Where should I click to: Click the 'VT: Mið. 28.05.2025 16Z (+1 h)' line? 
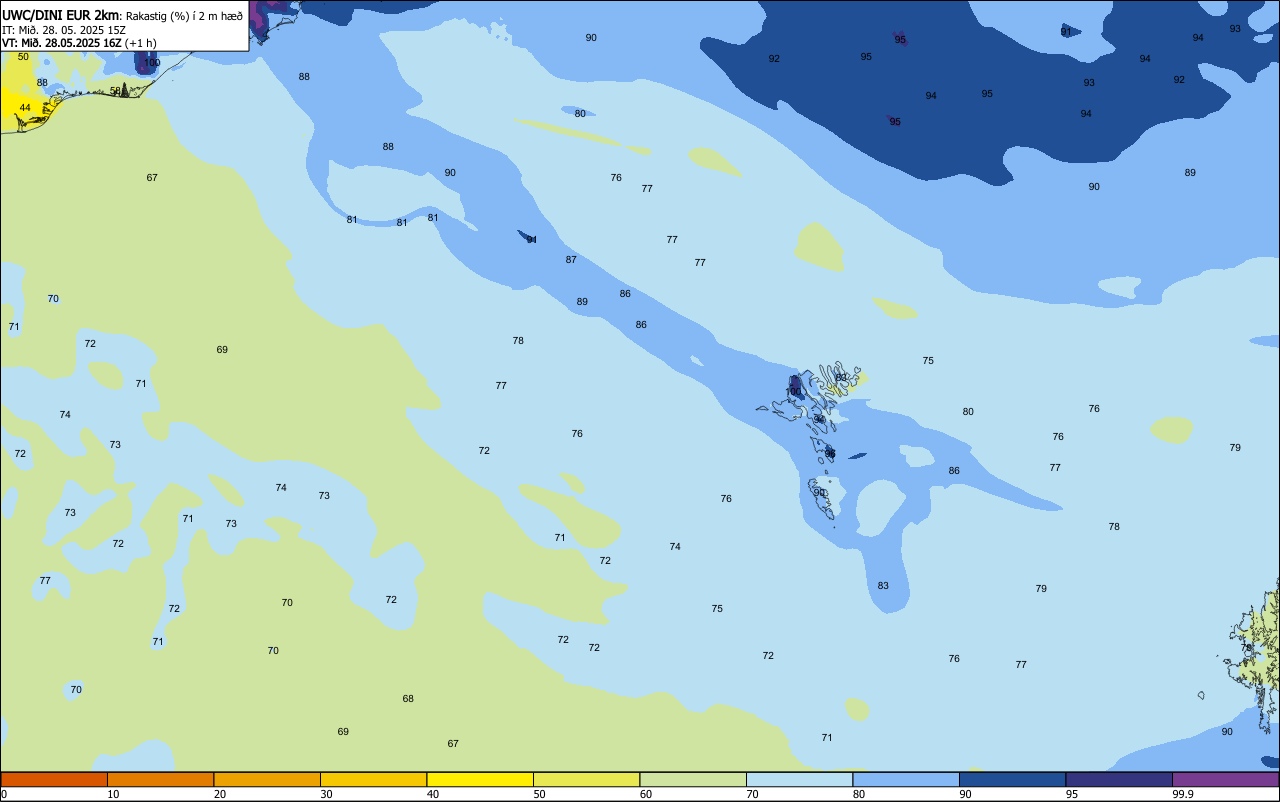tap(79, 43)
